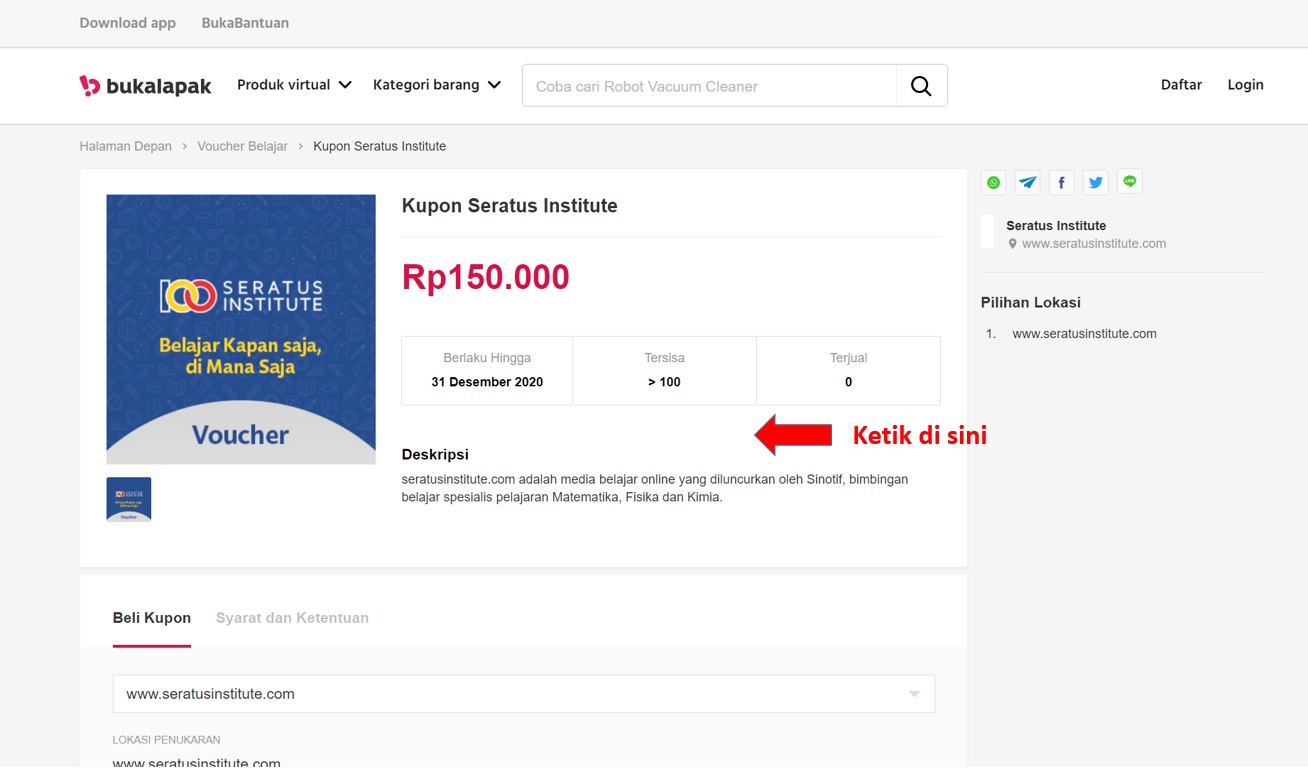The height and width of the screenshot is (768, 1308).
Task: Select the Beli Kupon tab
Action: tap(152, 618)
